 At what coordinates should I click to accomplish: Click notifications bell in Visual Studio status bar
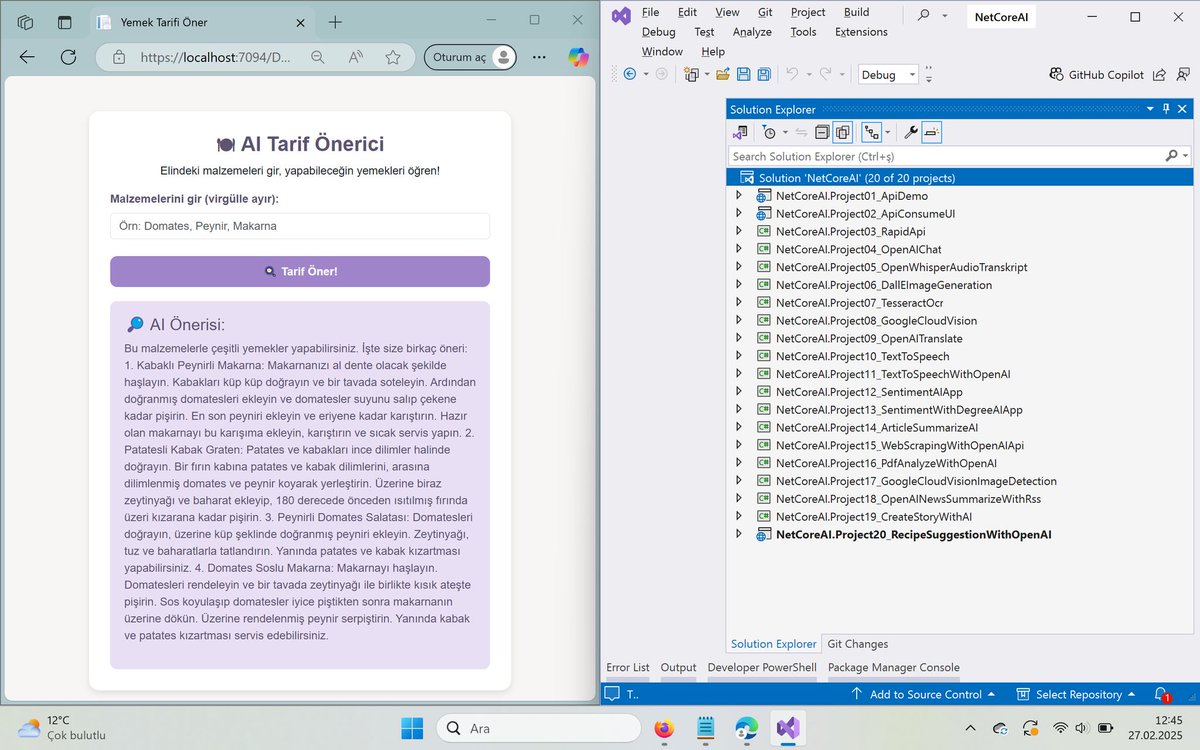[1162, 694]
